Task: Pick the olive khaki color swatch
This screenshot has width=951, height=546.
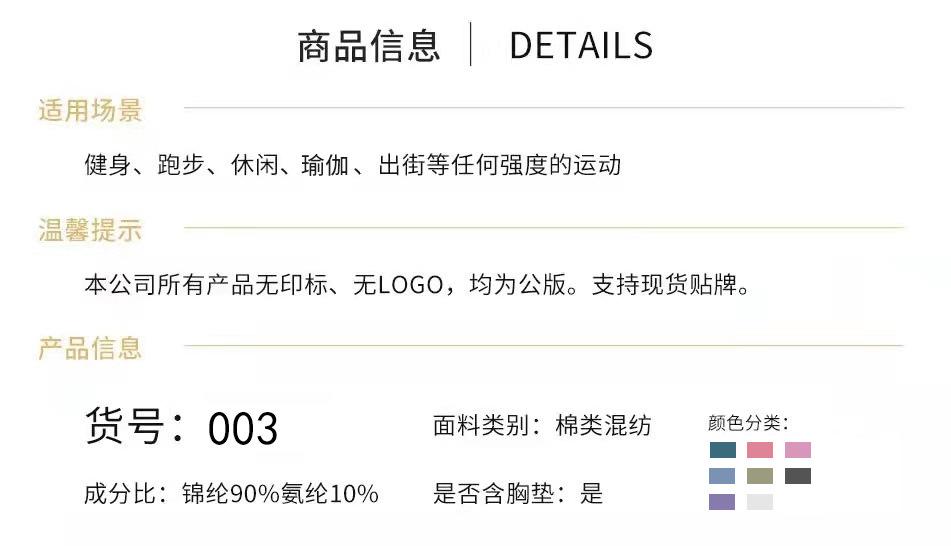Action: (x=760, y=476)
